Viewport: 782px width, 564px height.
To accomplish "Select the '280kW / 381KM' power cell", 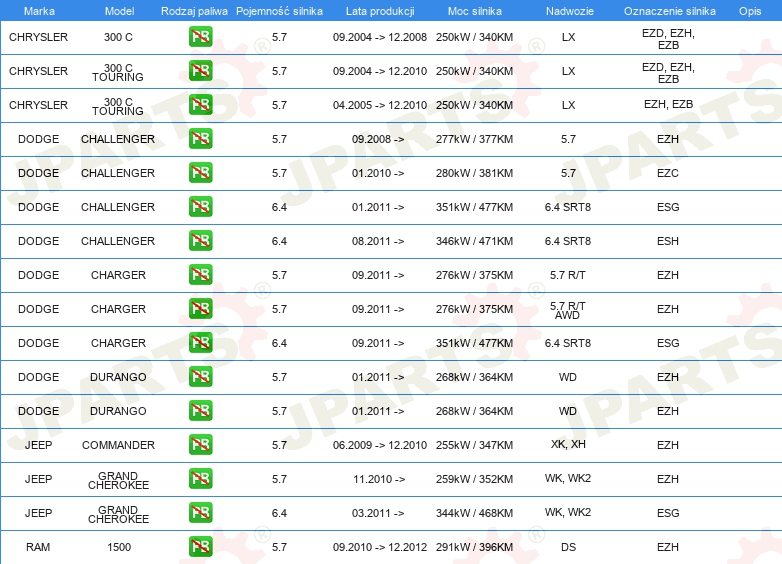I will tap(474, 173).
